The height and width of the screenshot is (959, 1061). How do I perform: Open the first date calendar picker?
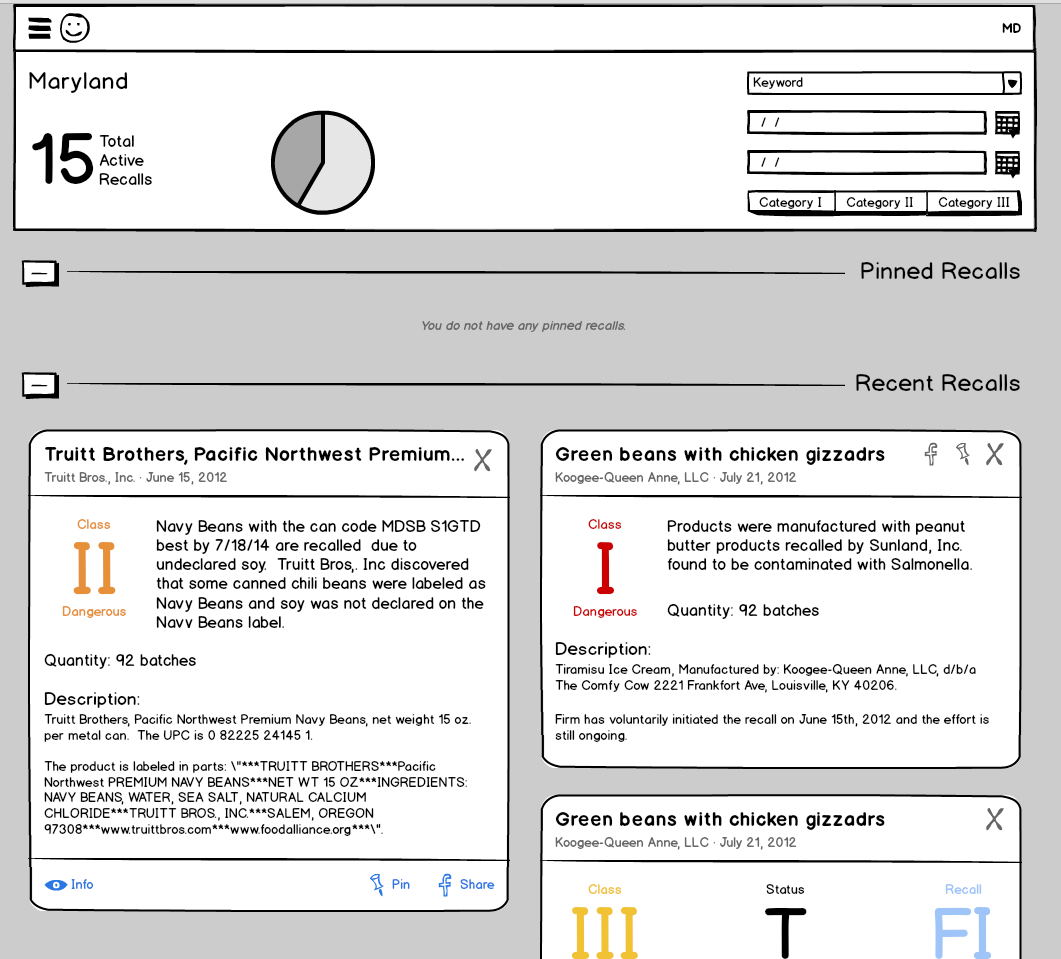pos(1007,124)
